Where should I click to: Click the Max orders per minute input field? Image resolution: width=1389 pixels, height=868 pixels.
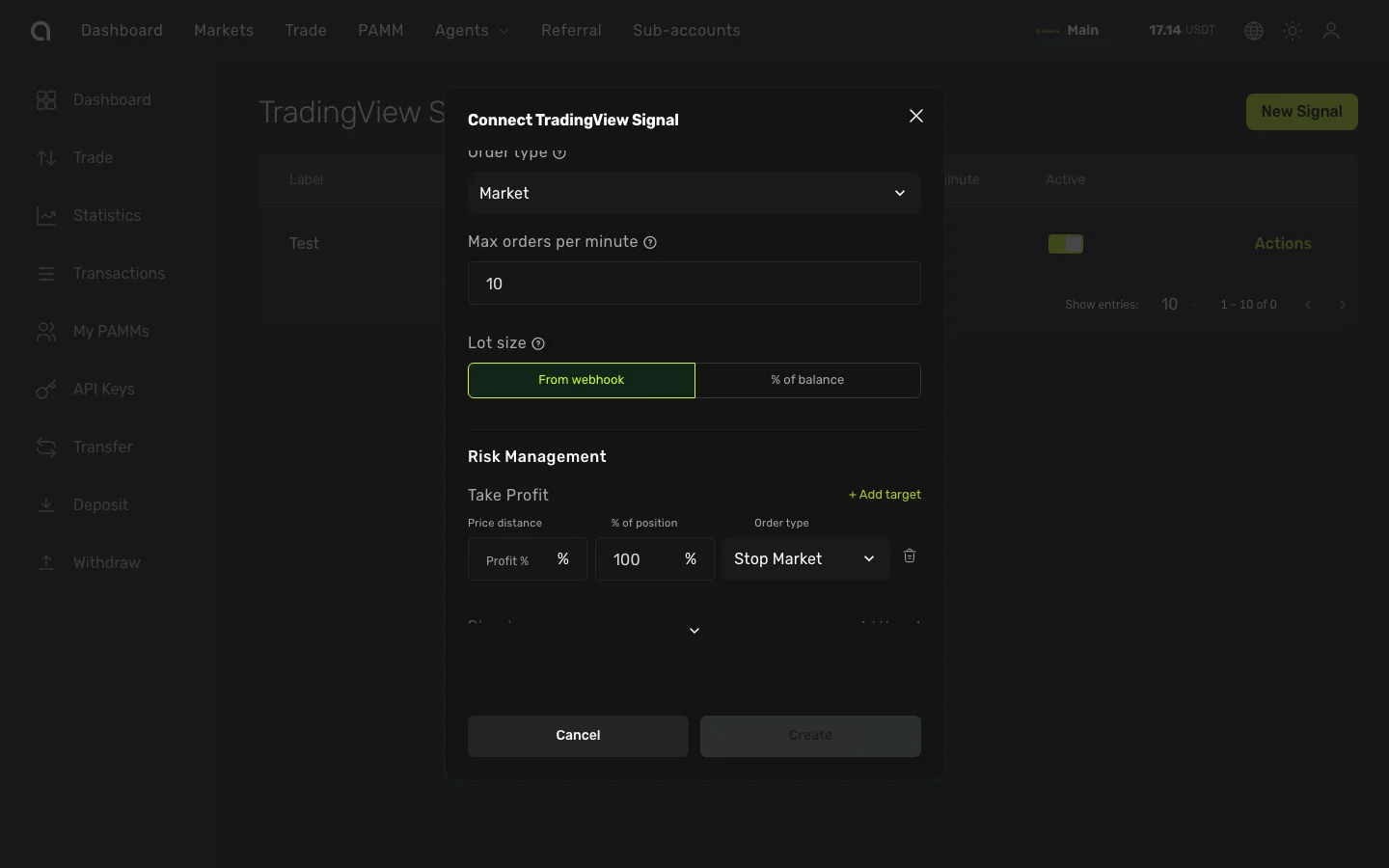(x=694, y=284)
